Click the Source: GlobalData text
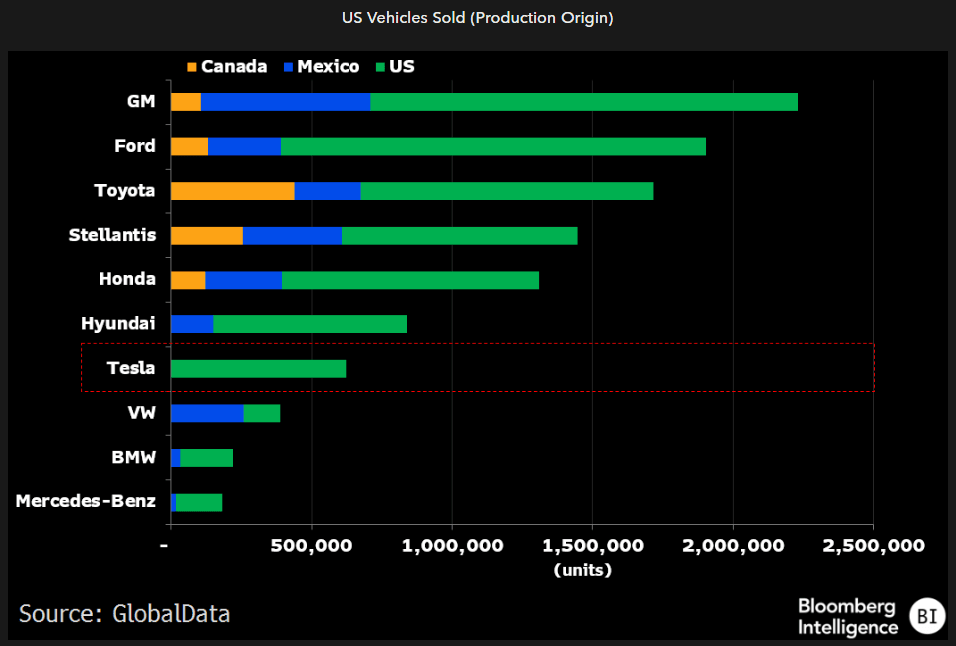This screenshot has height=646, width=956. tap(124, 613)
